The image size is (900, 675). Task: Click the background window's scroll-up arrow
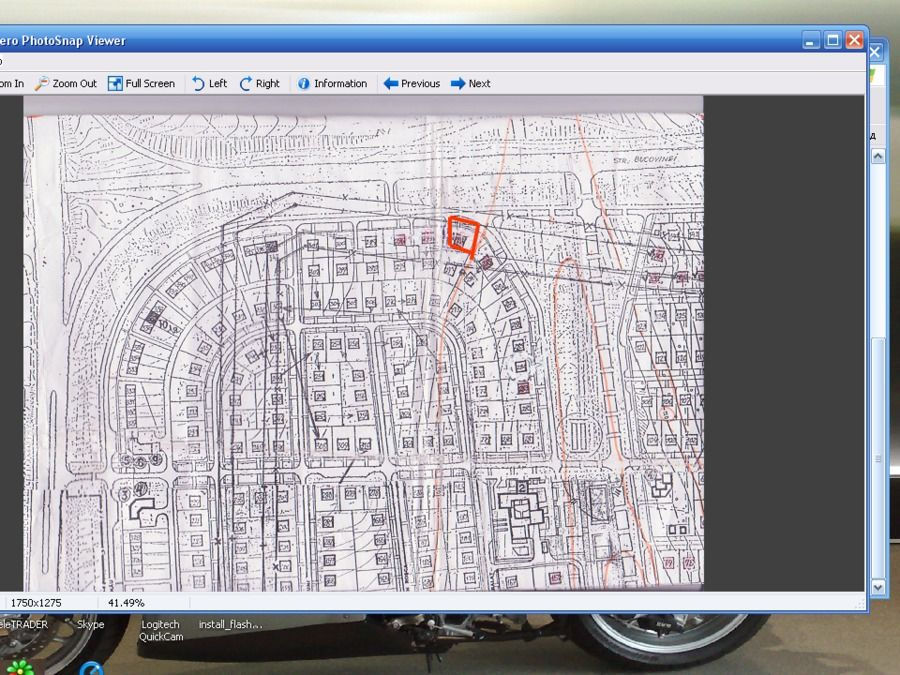tap(878, 156)
